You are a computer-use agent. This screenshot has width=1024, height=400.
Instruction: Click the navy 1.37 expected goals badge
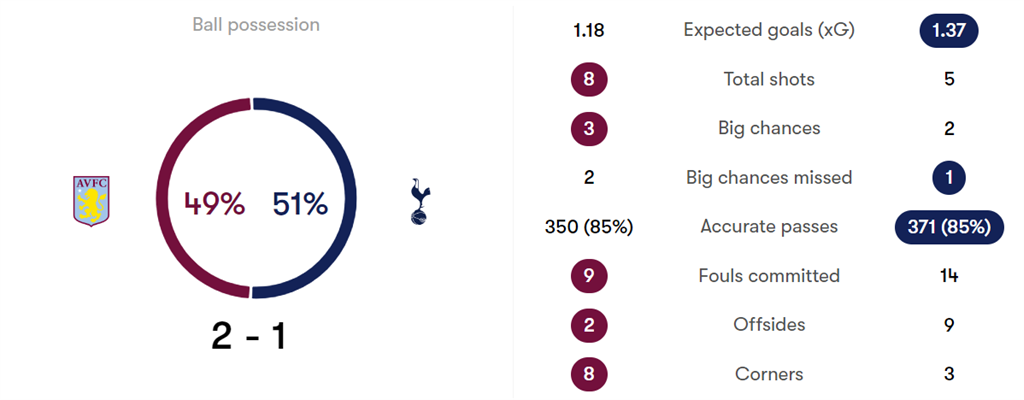(948, 31)
